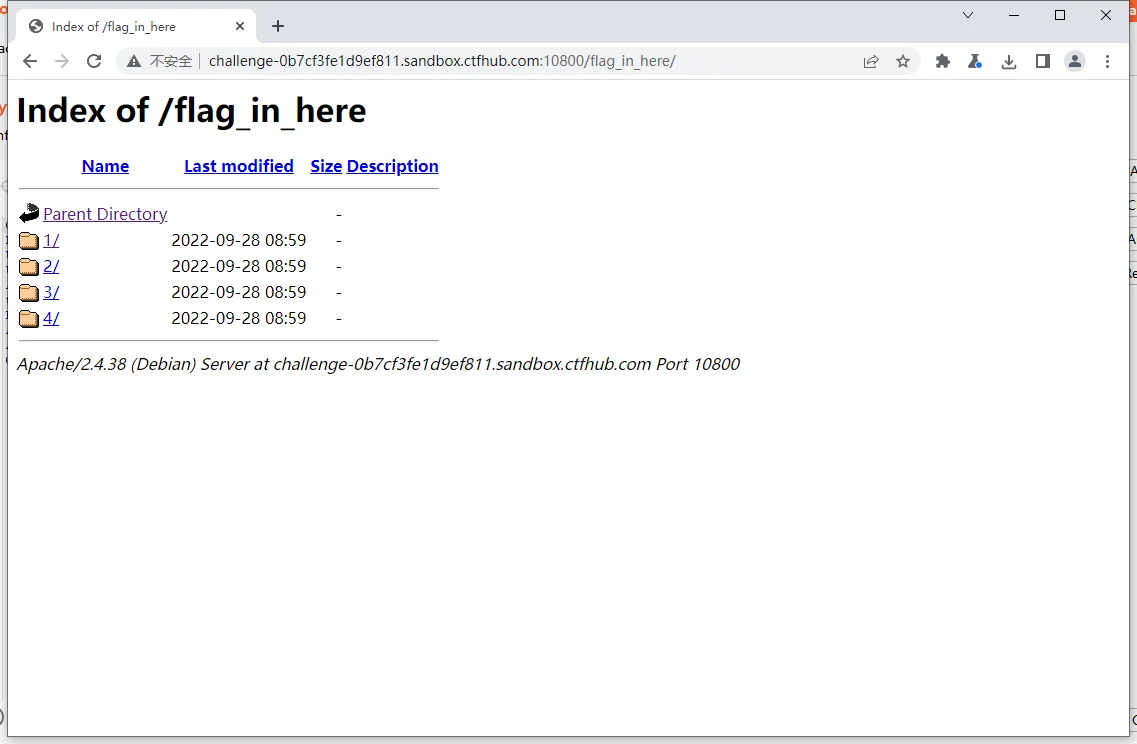The height and width of the screenshot is (744, 1137).
Task: Open the share page icon
Action: (x=871, y=61)
